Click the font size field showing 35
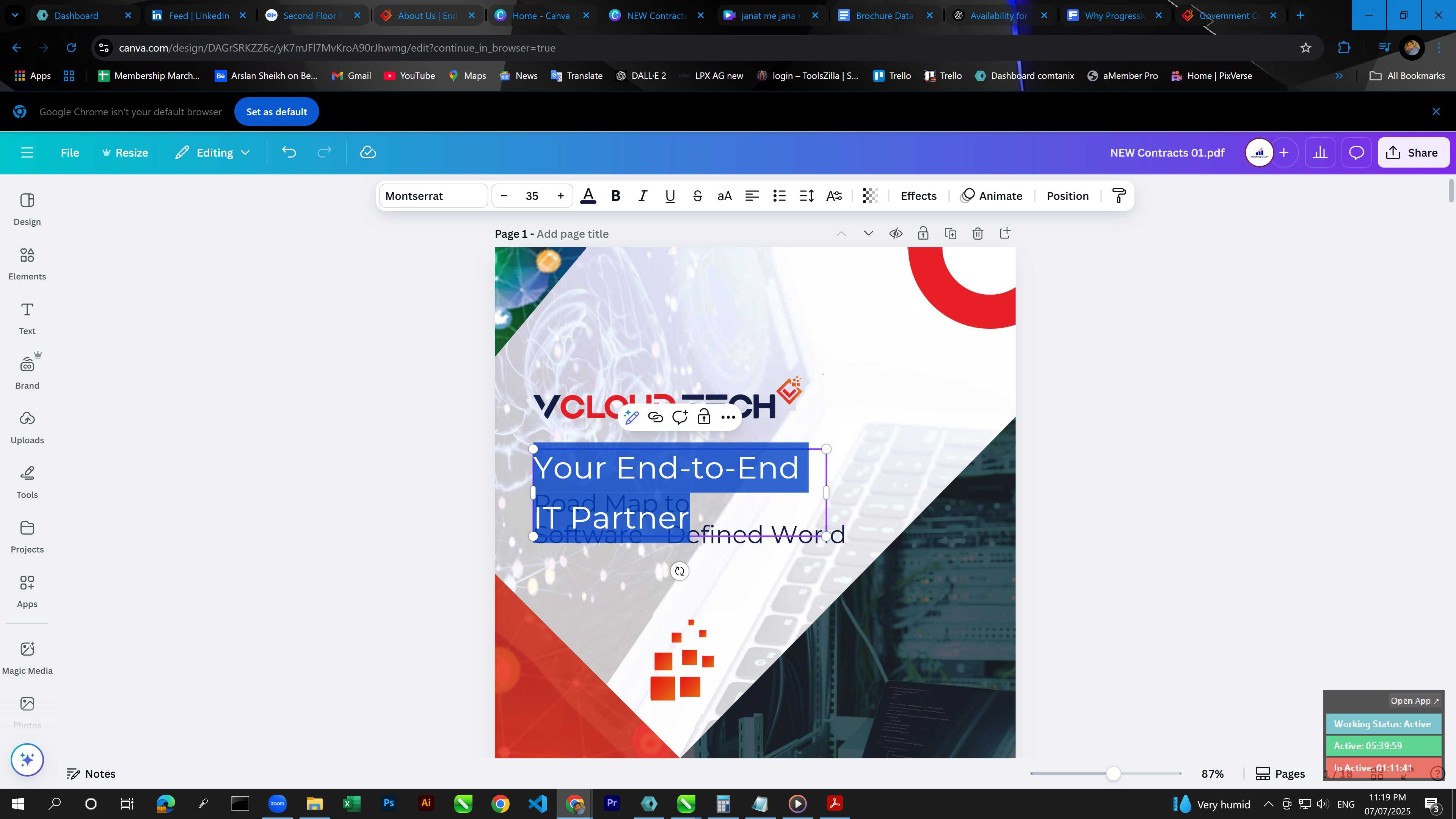Screen dimensions: 1456x819 pos(532,196)
